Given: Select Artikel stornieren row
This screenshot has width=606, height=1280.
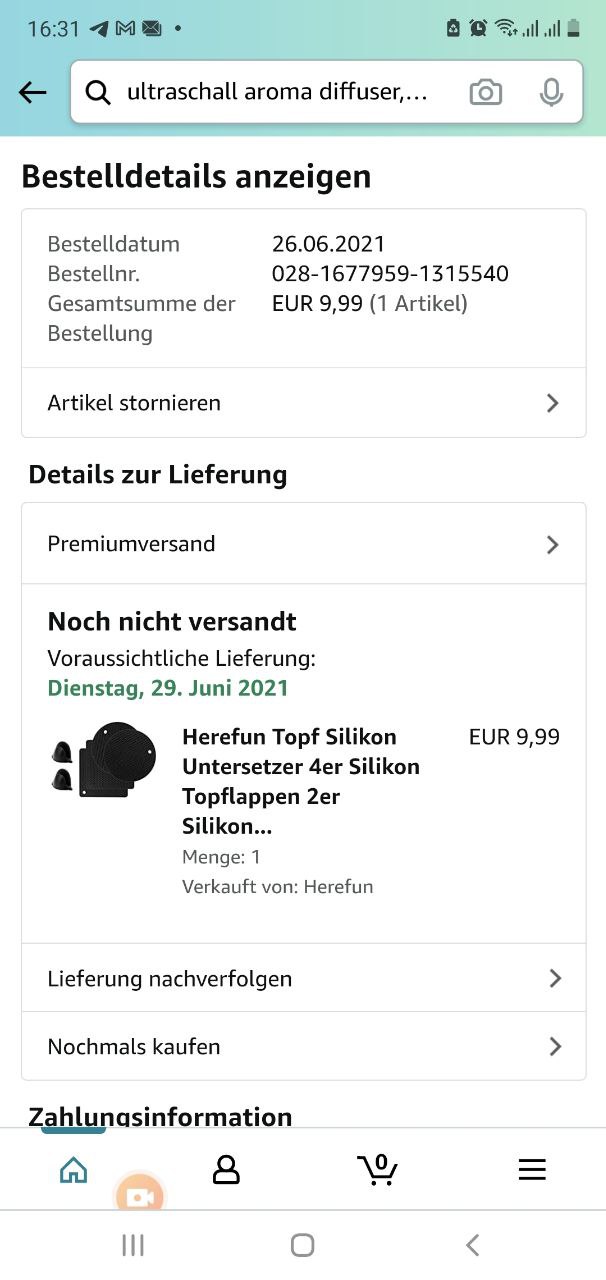Looking at the screenshot, I should (x=134, y=403).
